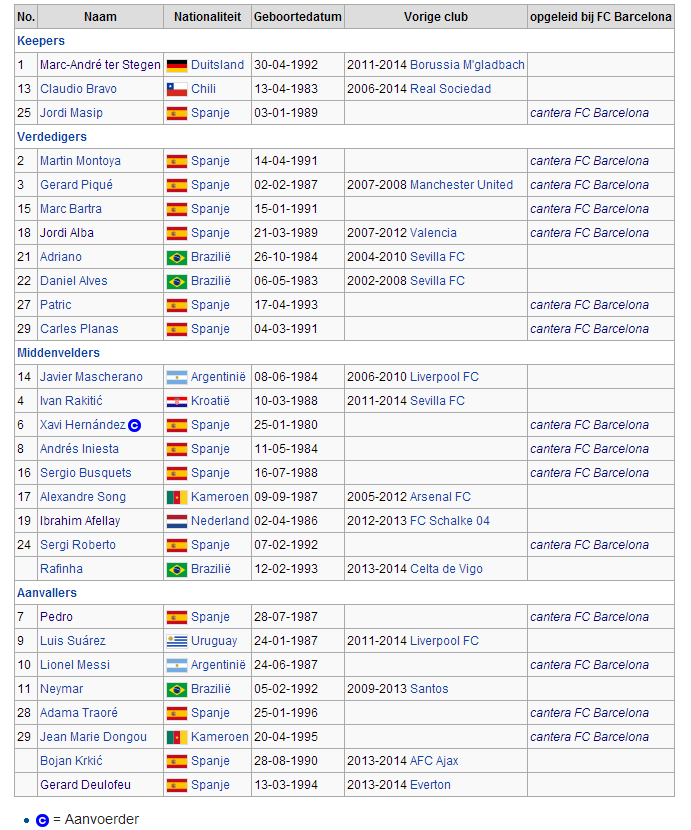Click the '= Aanvoerder' legend text
691x830 pixels.
96,819
